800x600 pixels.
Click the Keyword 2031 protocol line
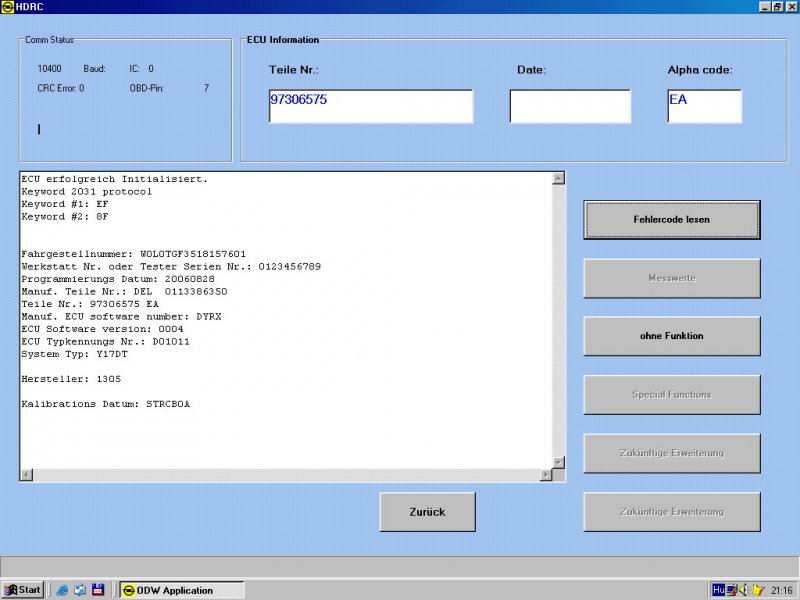(x=87, y=192)
